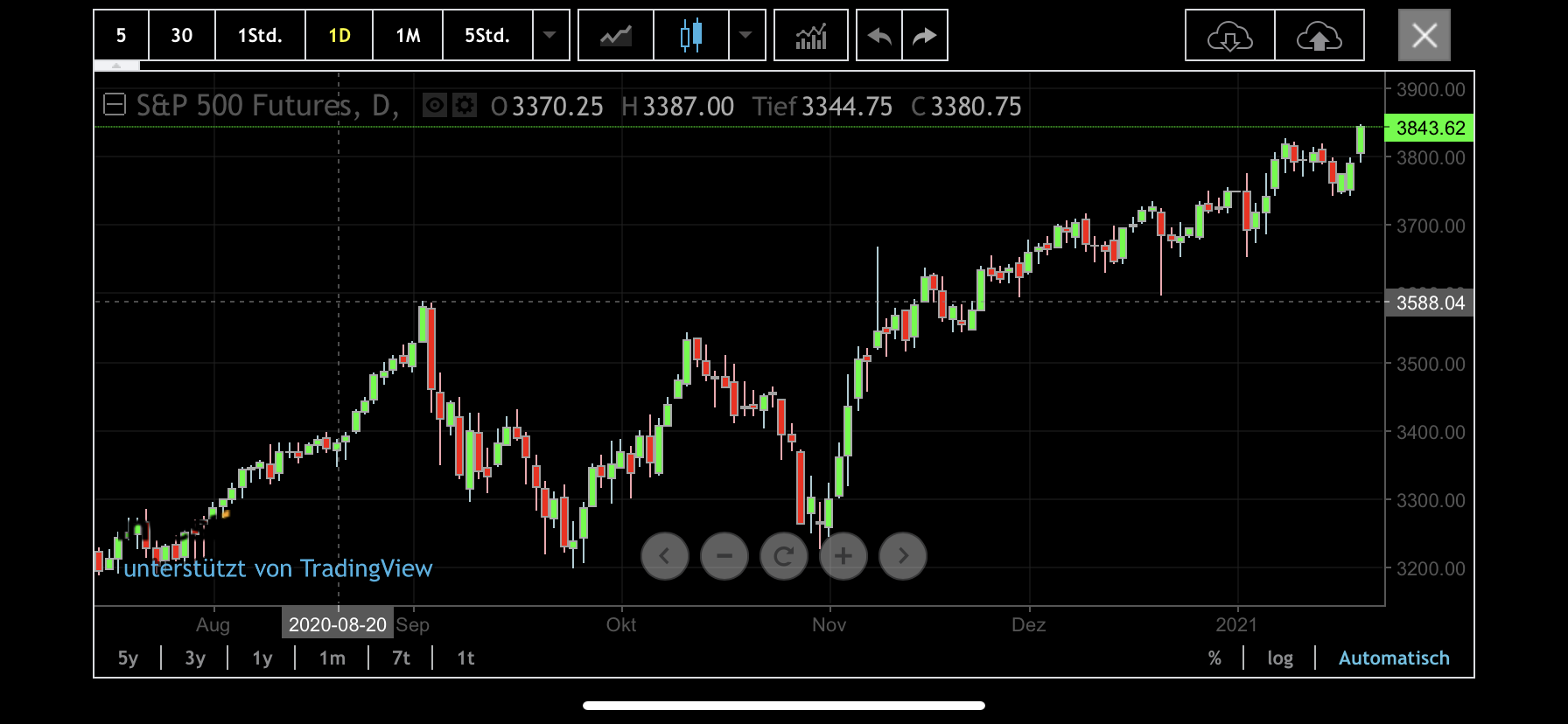Set time range to 1y
1568x724 pixels.
[x=262, y=658]
